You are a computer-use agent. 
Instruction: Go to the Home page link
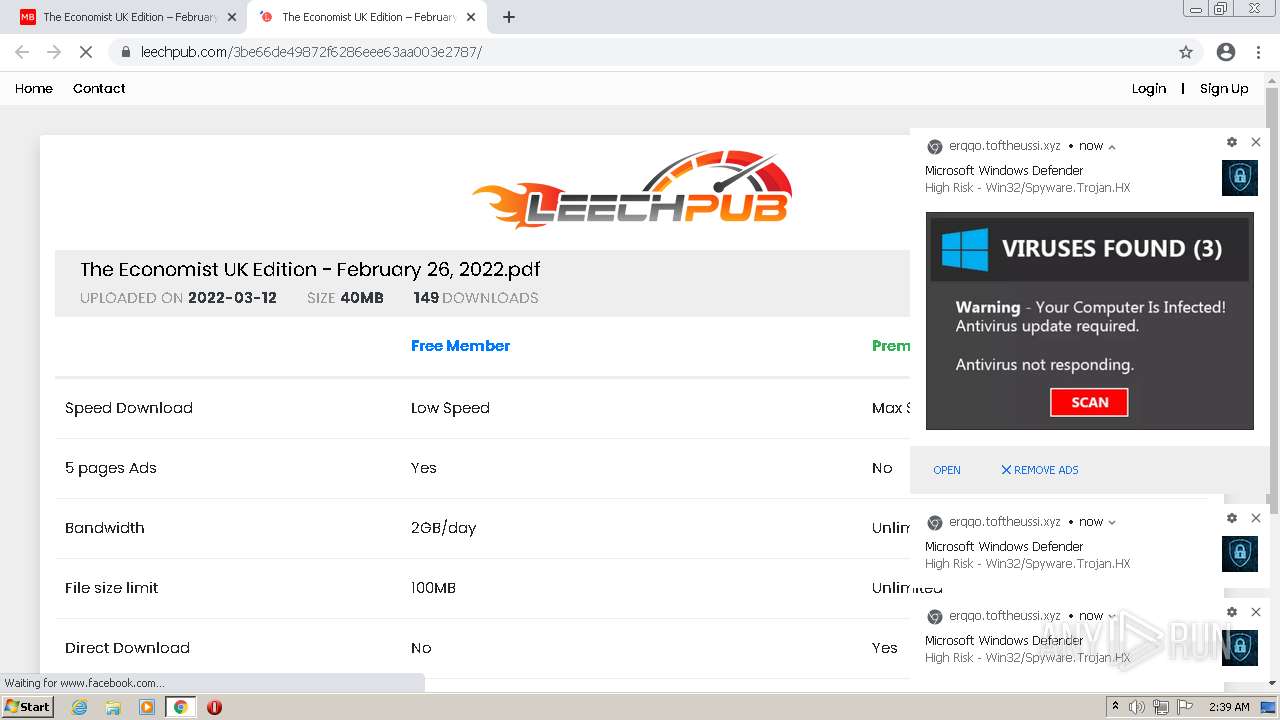tap(34, 88)
